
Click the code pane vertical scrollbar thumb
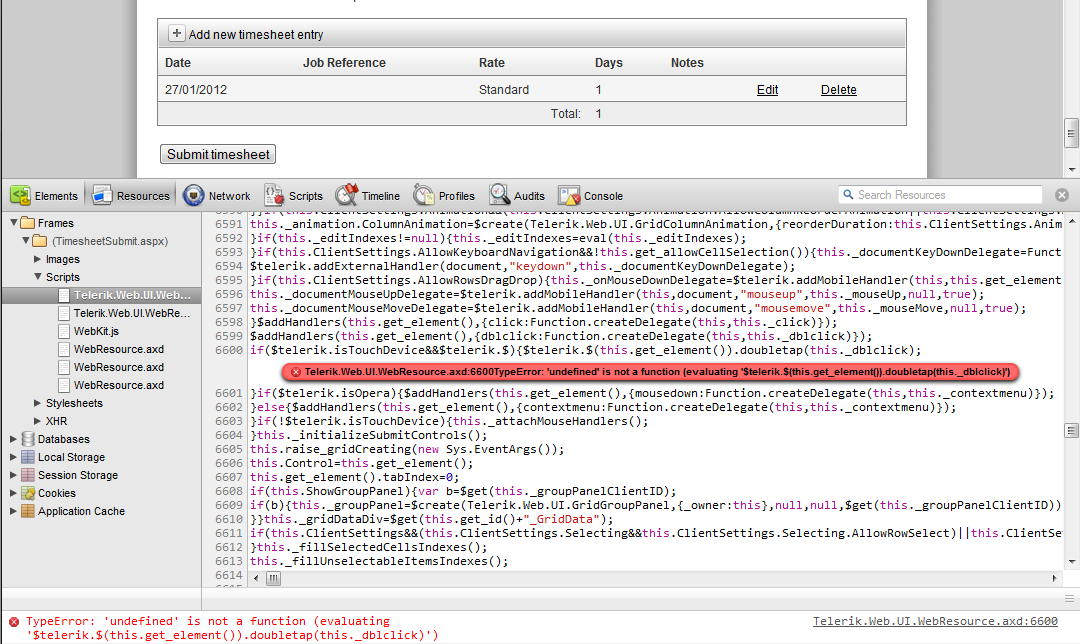[x=1071, y=430]
